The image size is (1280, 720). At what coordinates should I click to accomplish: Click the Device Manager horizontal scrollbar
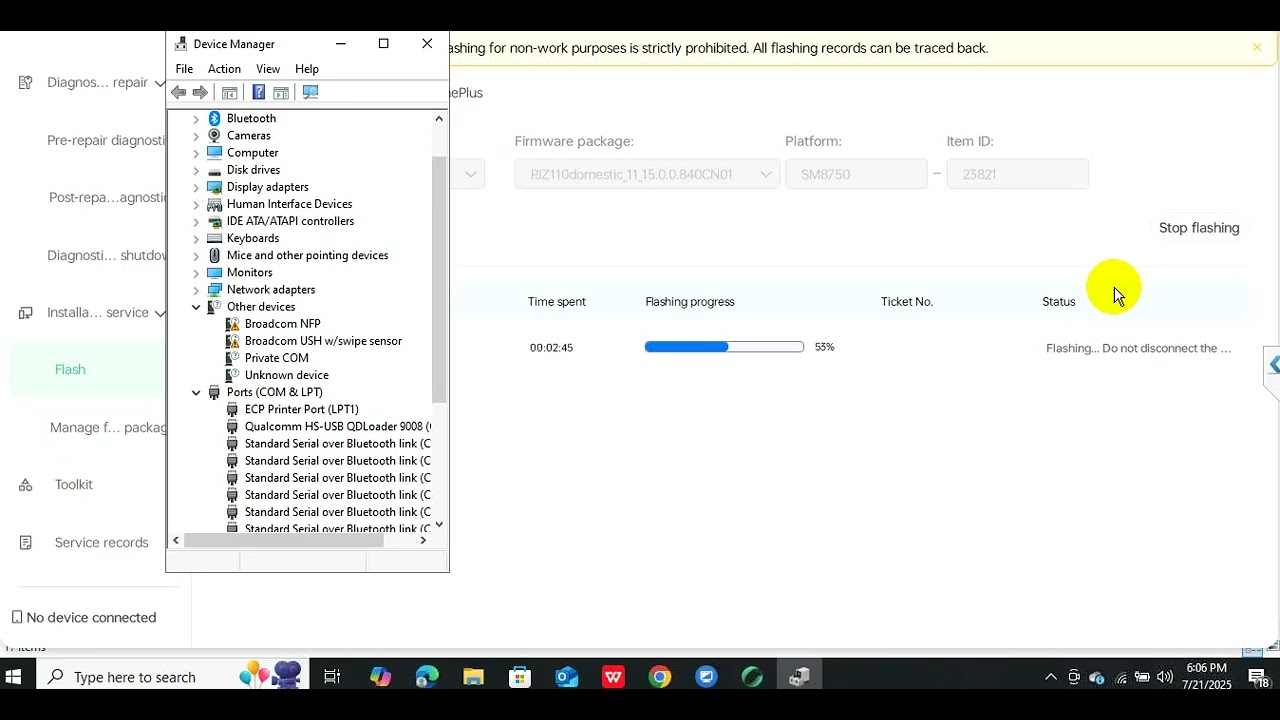click(x=284, y=540)
